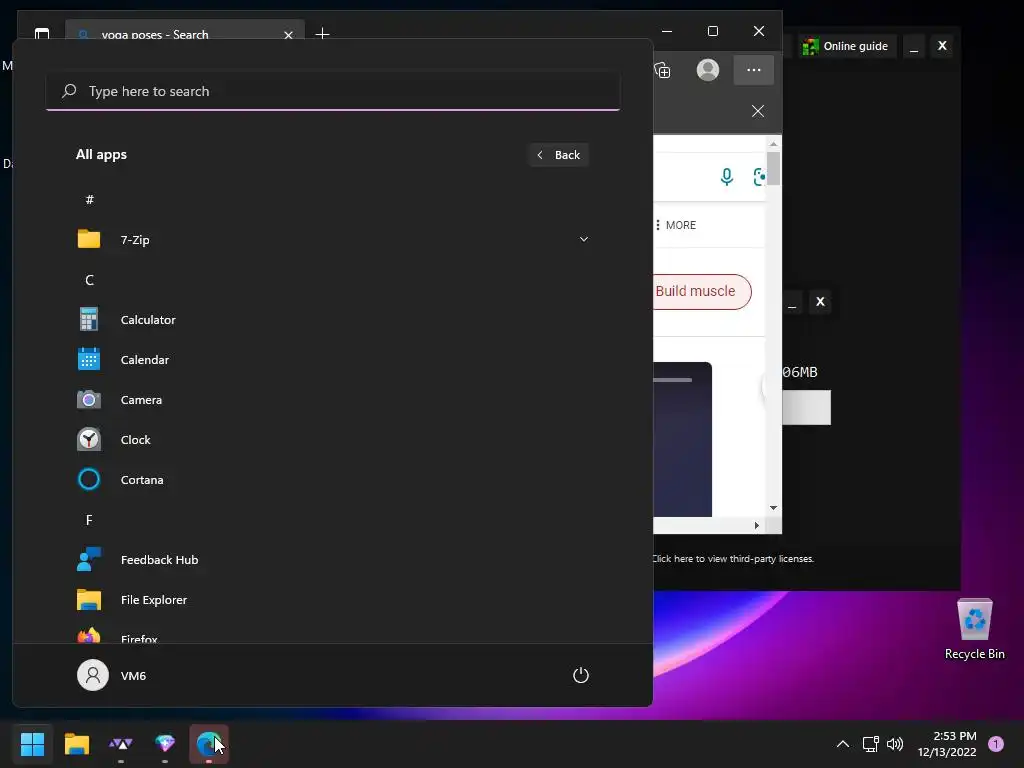Launch the Calendar app icon
This screenshot has width=1024, height=768.
coord(89,359)
